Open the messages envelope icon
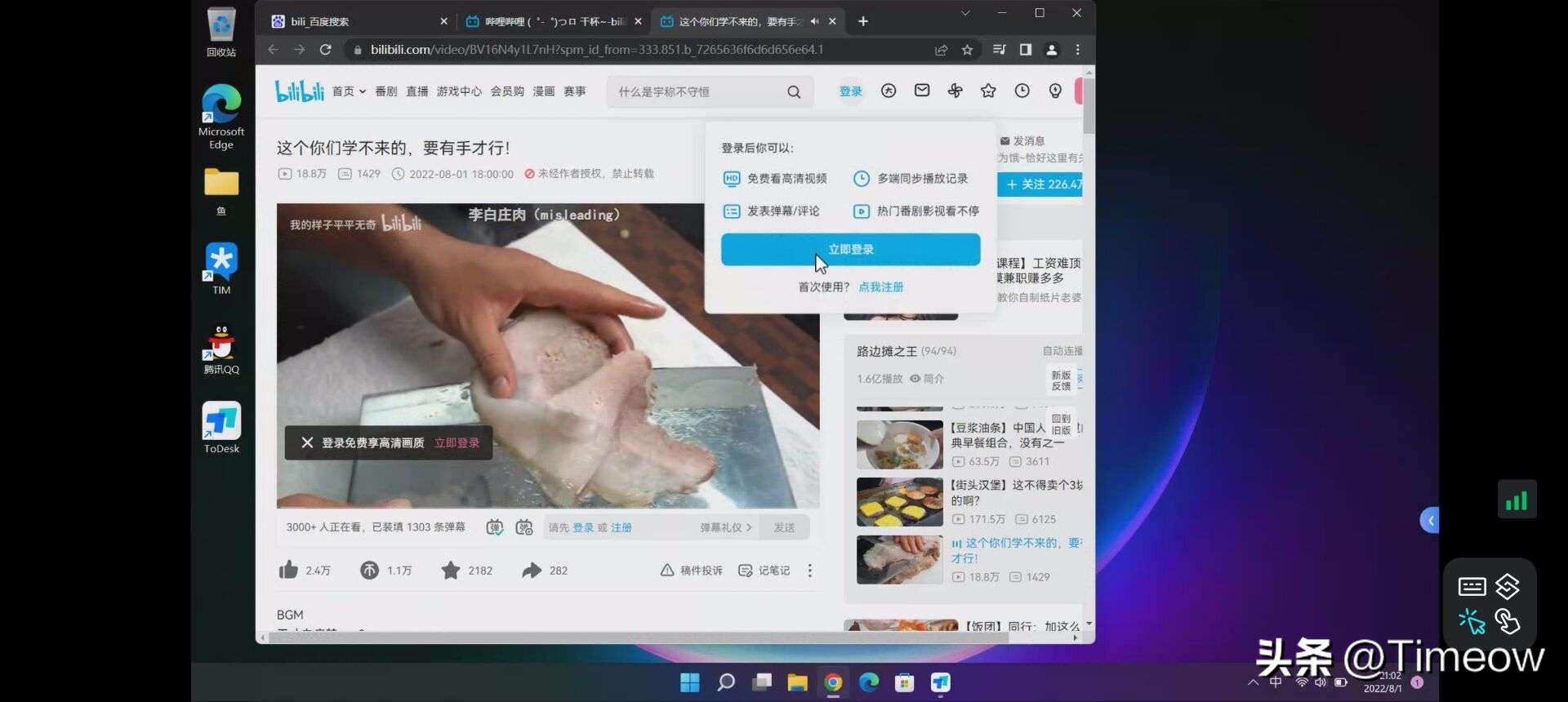Image resolution: width=1568 pixels, height=702 pixels. [x=922, y=91]
